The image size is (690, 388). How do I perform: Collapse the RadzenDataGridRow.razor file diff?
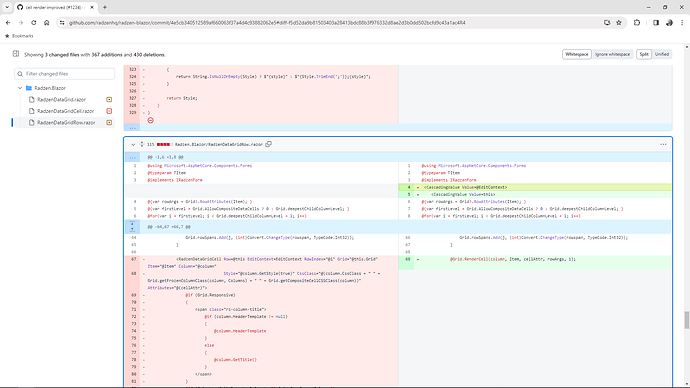click(133, 144)
